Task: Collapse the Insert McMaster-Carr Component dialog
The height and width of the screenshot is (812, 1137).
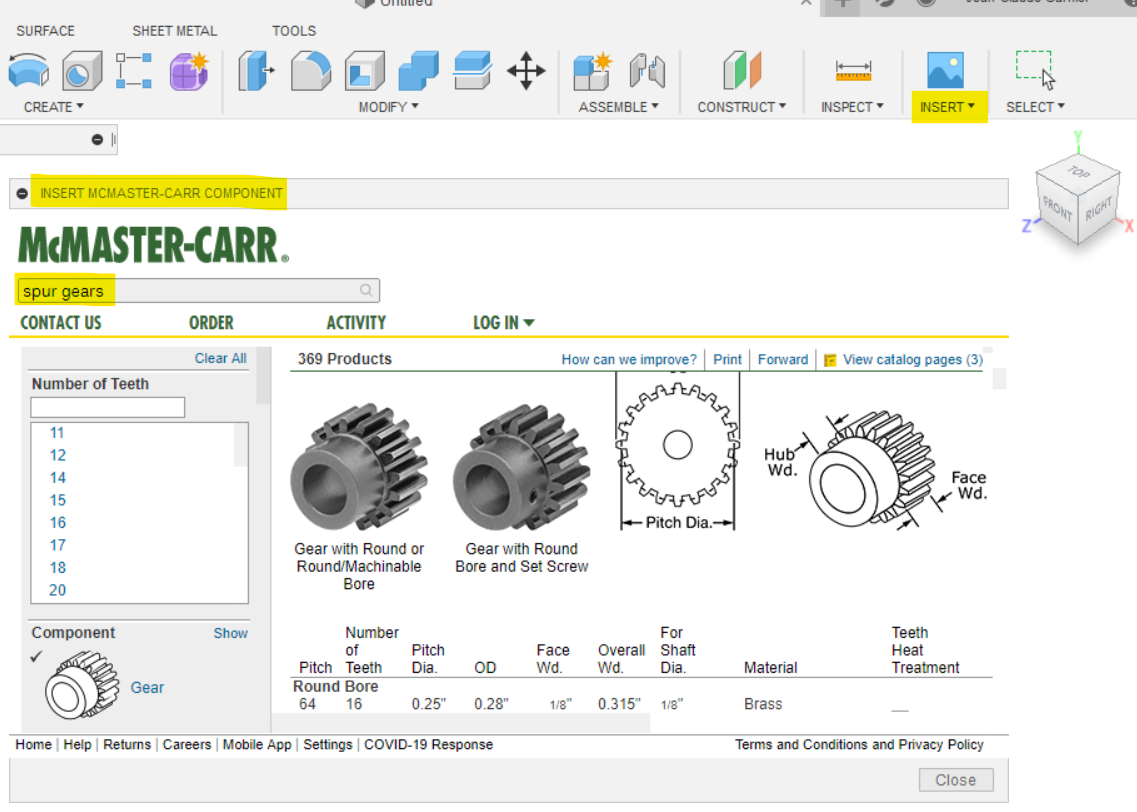Action: click(x=22, y=194)
